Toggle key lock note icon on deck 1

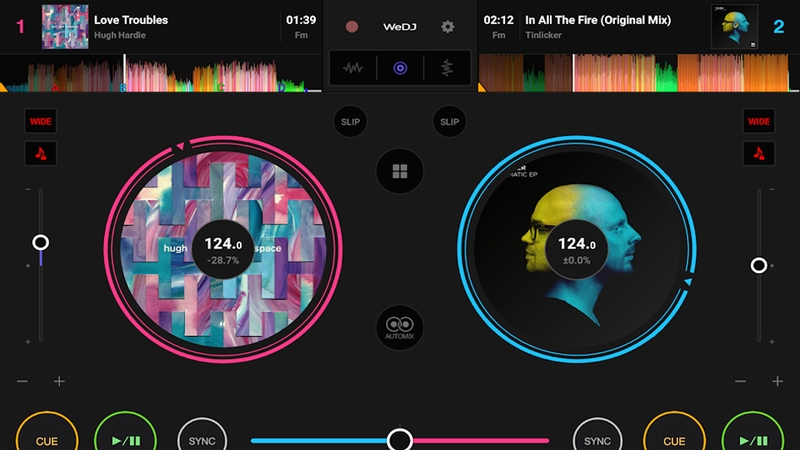tap(40, 153)
